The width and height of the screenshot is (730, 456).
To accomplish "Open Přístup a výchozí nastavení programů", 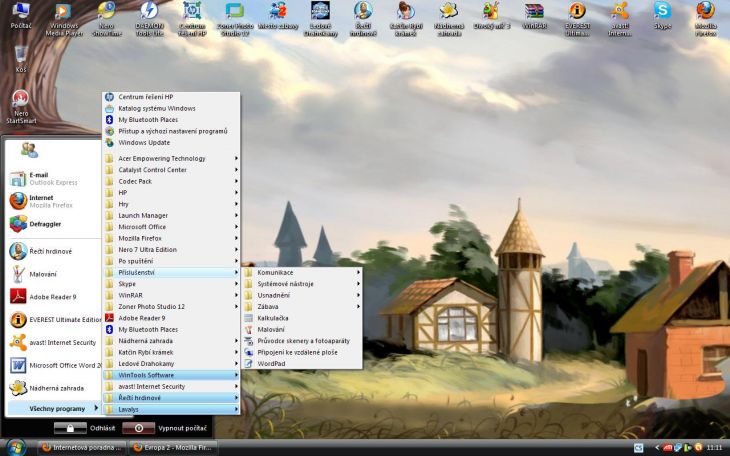I will 171,131.
